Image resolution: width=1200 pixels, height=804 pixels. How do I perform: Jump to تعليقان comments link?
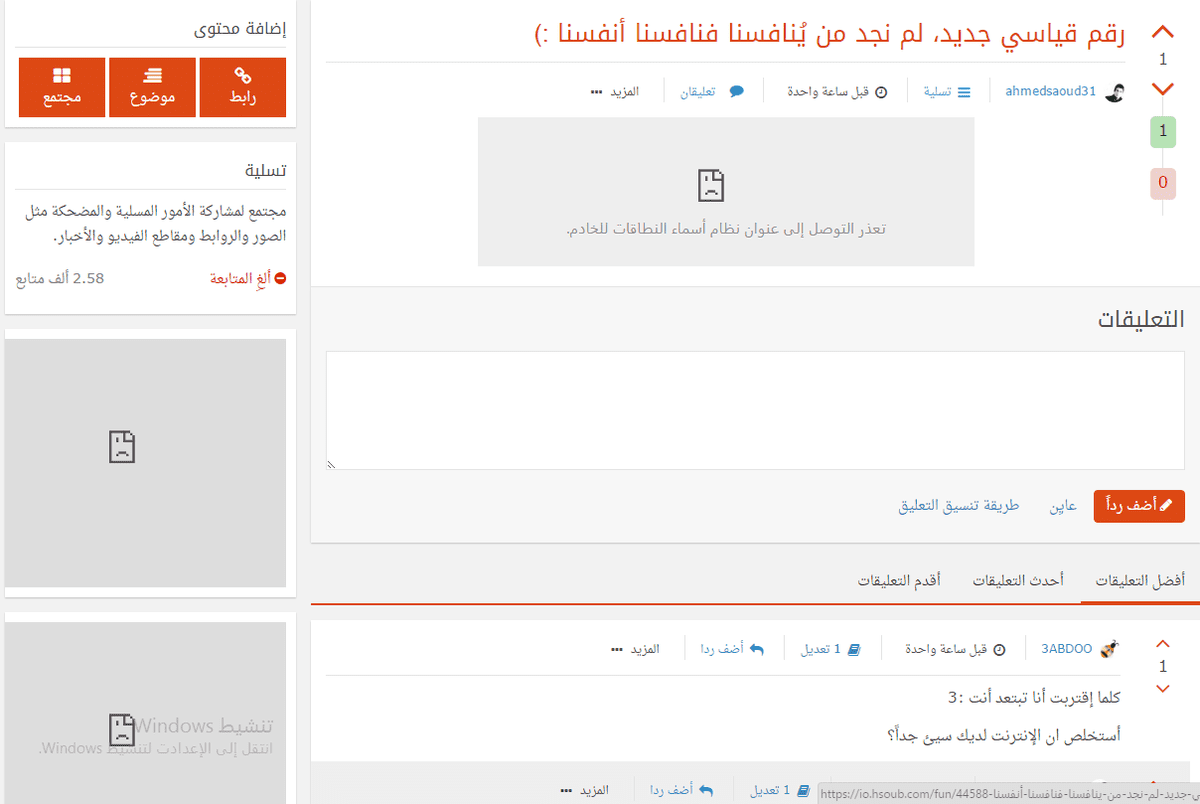(713, 92)
